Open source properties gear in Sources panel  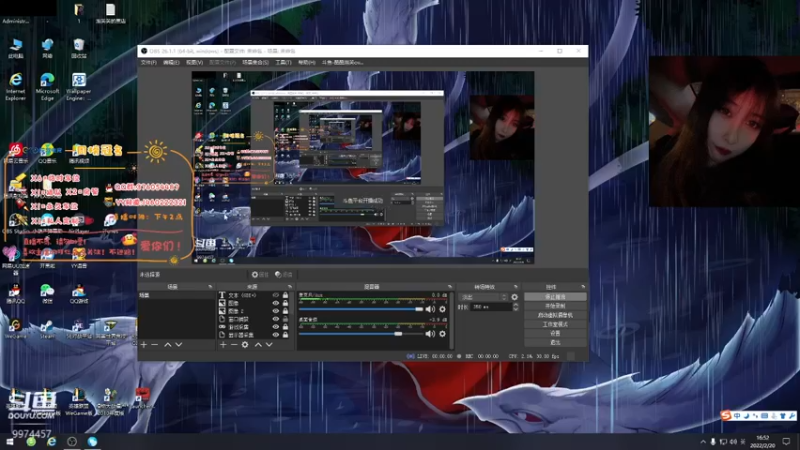click(245, 345)
